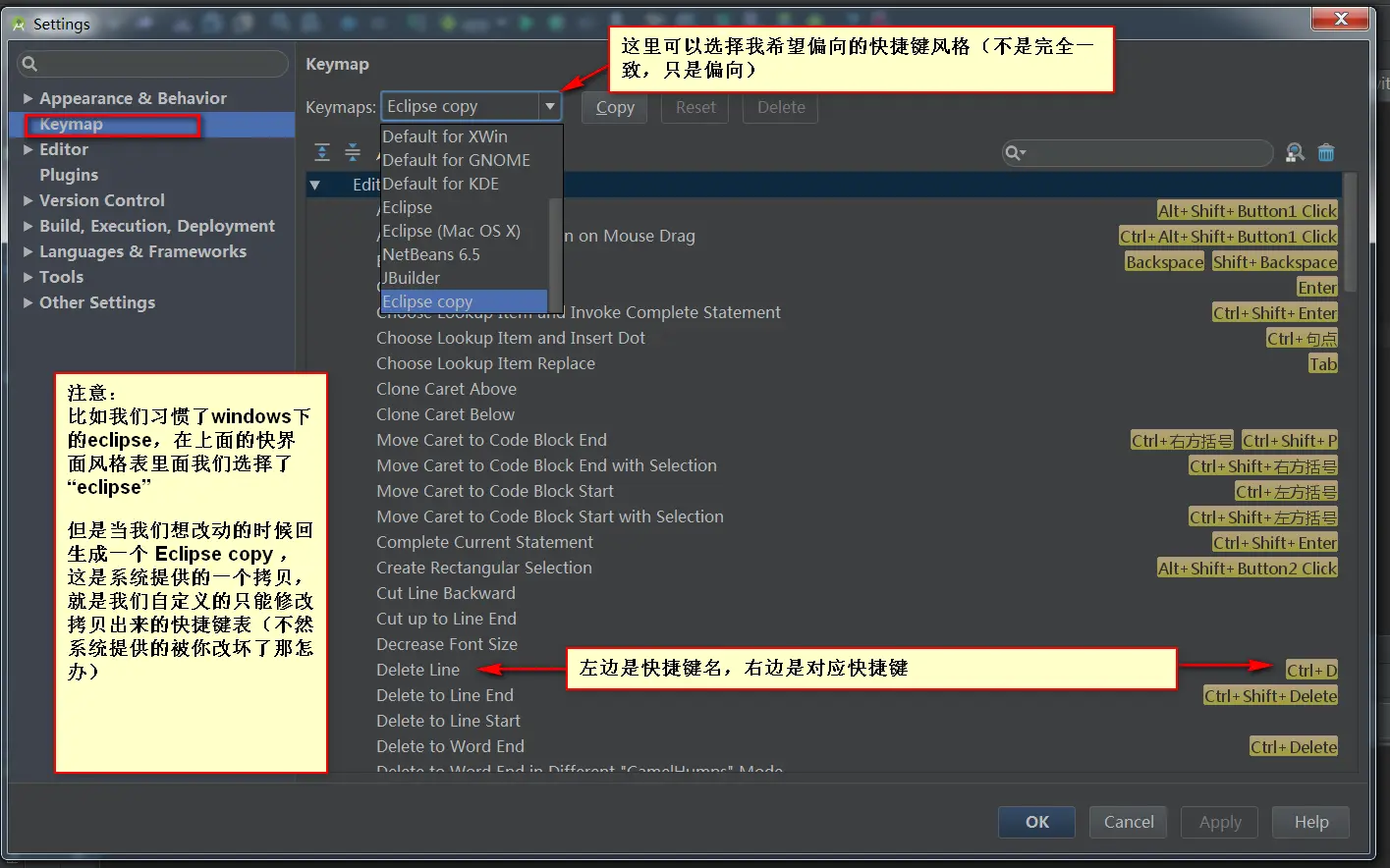1390x868 pixels.
Task: Select Move Caret to Code Block Start with Selection
Action: (550, 516)
